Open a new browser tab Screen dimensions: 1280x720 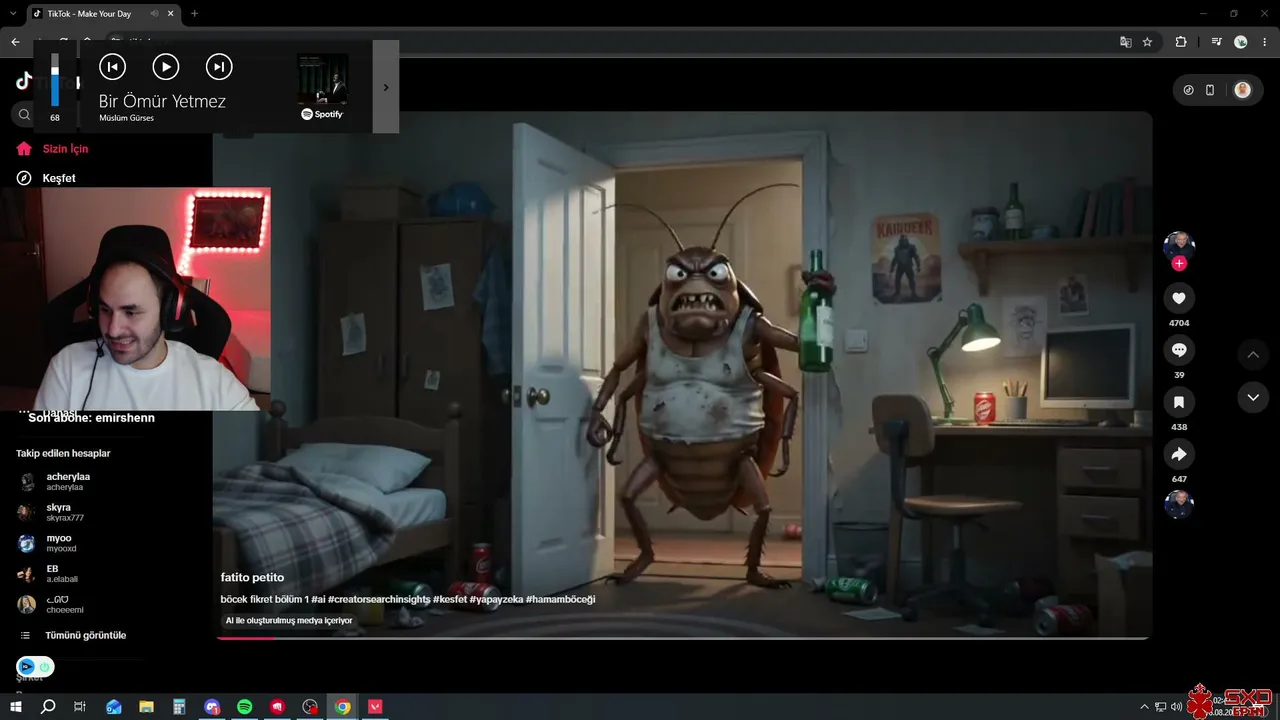pyautogui.click(x=194, y=14)
